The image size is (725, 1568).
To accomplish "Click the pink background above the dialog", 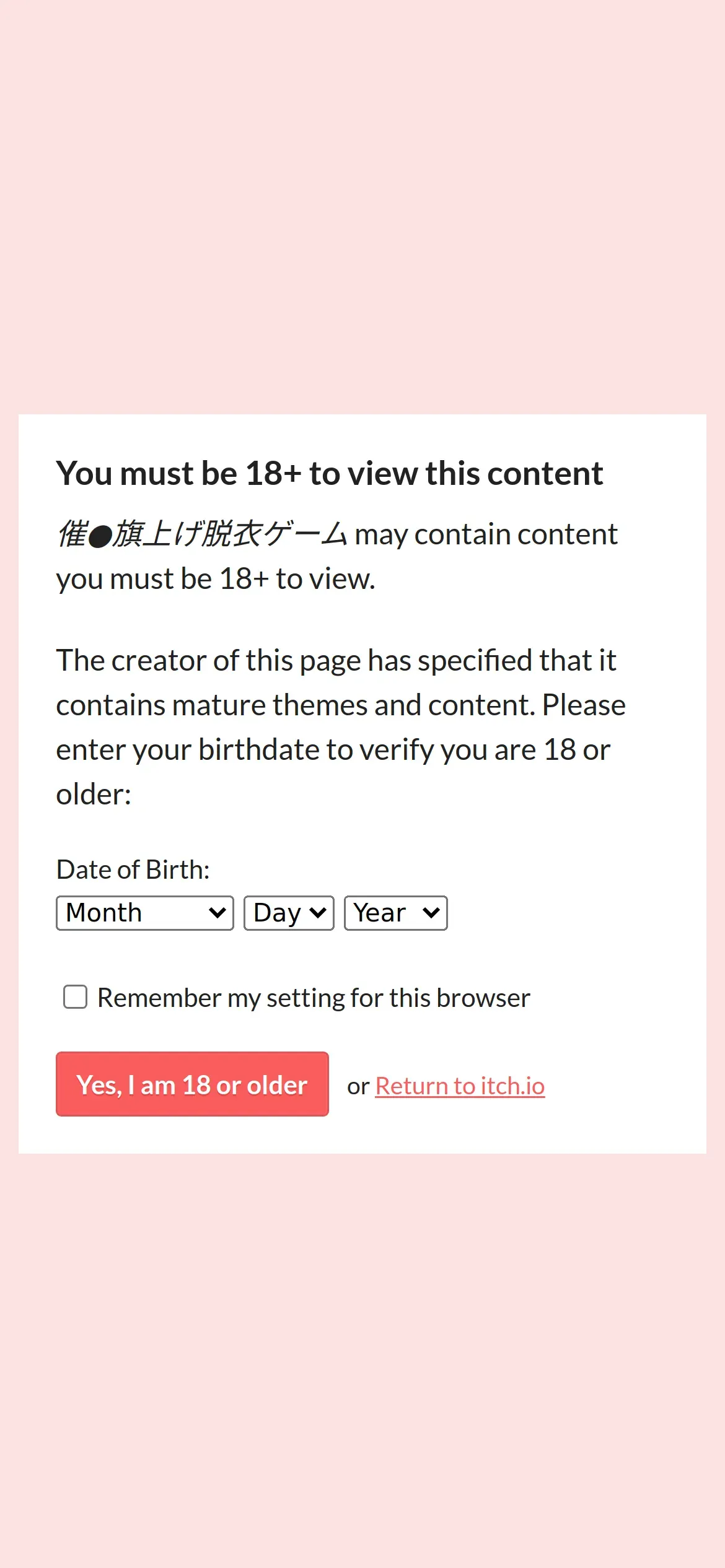I will (x=362, y=204).
